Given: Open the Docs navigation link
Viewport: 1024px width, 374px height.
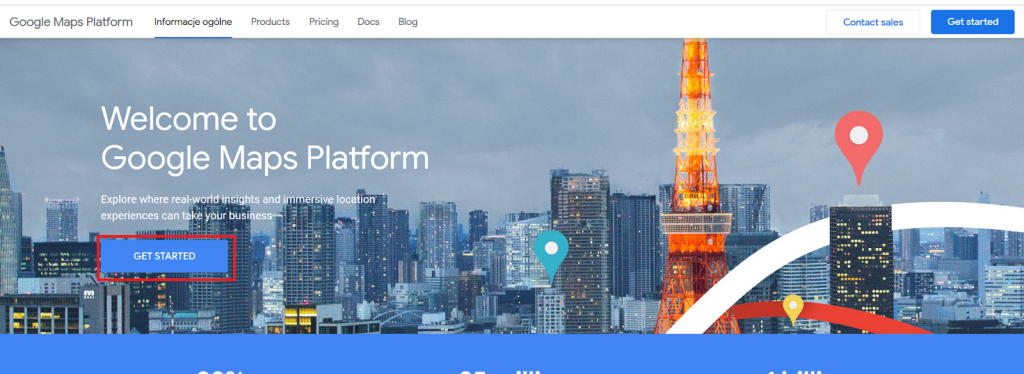Looking at the screenshot, I should [368, 22].
